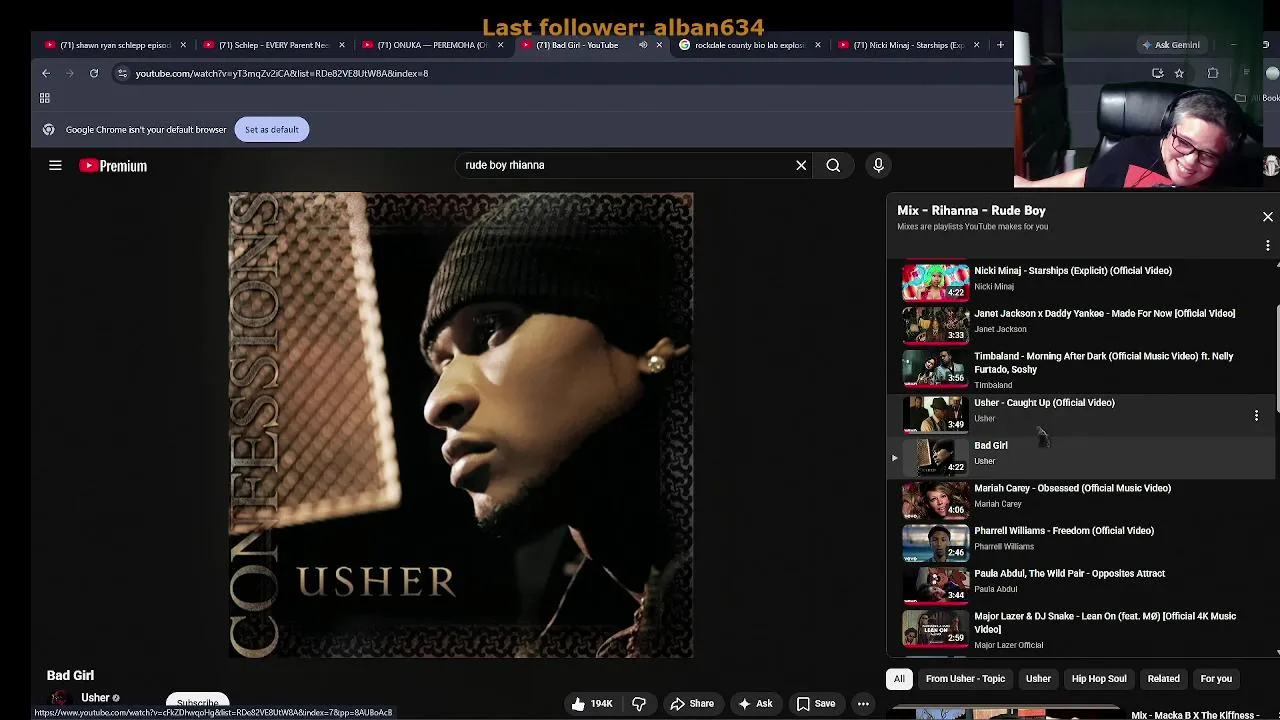Open the mix playlist options menu
Viewport: 1280px width, 720px height.
(x=1267, y=245)
